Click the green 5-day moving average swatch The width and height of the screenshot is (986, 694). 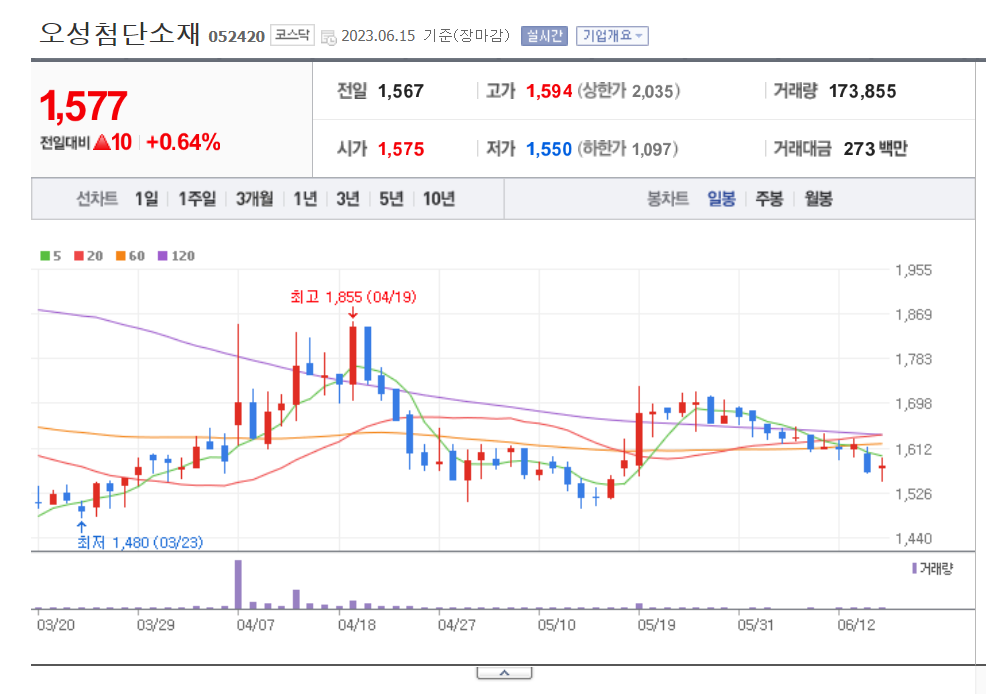click(x=45, y=256)
